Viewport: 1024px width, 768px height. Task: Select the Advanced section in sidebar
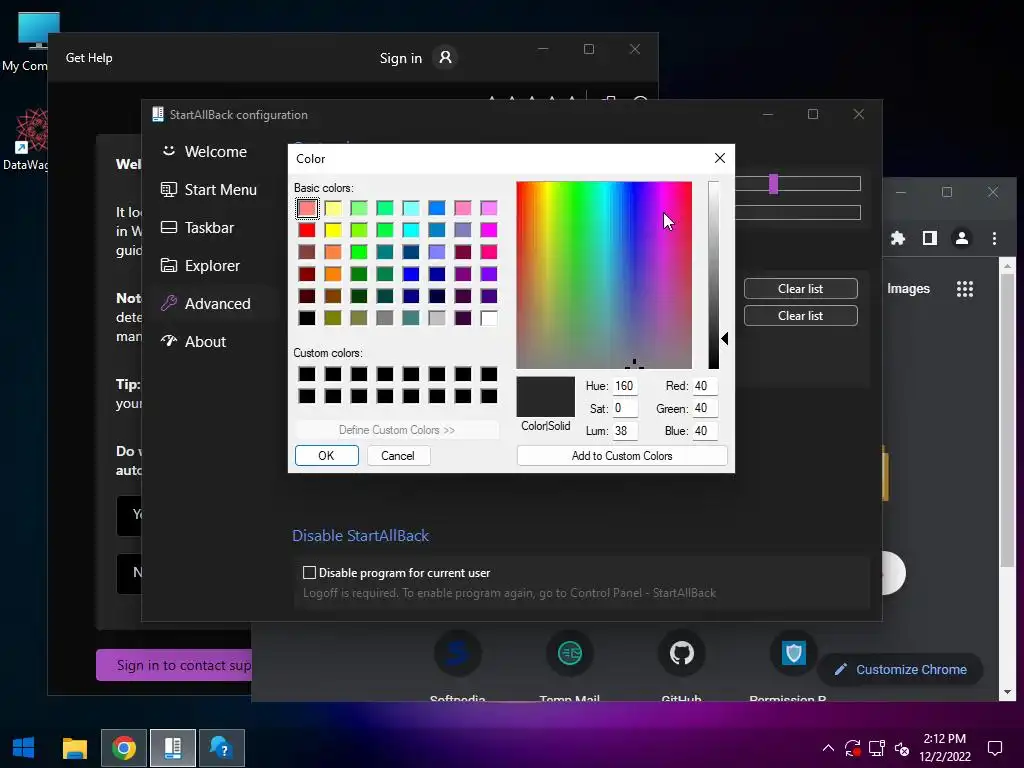[206, 304]
